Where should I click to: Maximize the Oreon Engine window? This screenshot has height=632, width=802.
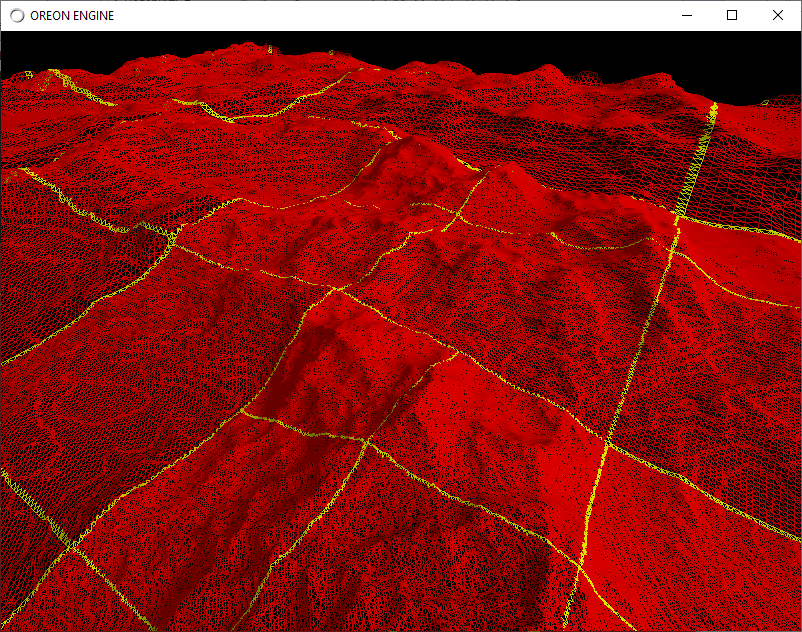[732, 15]
